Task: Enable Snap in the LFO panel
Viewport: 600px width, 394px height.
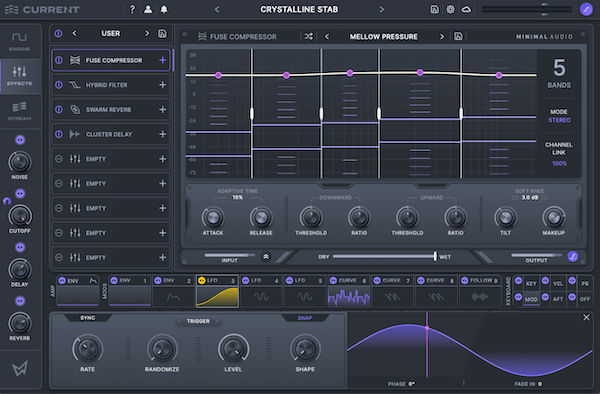Action: [305, 318]
